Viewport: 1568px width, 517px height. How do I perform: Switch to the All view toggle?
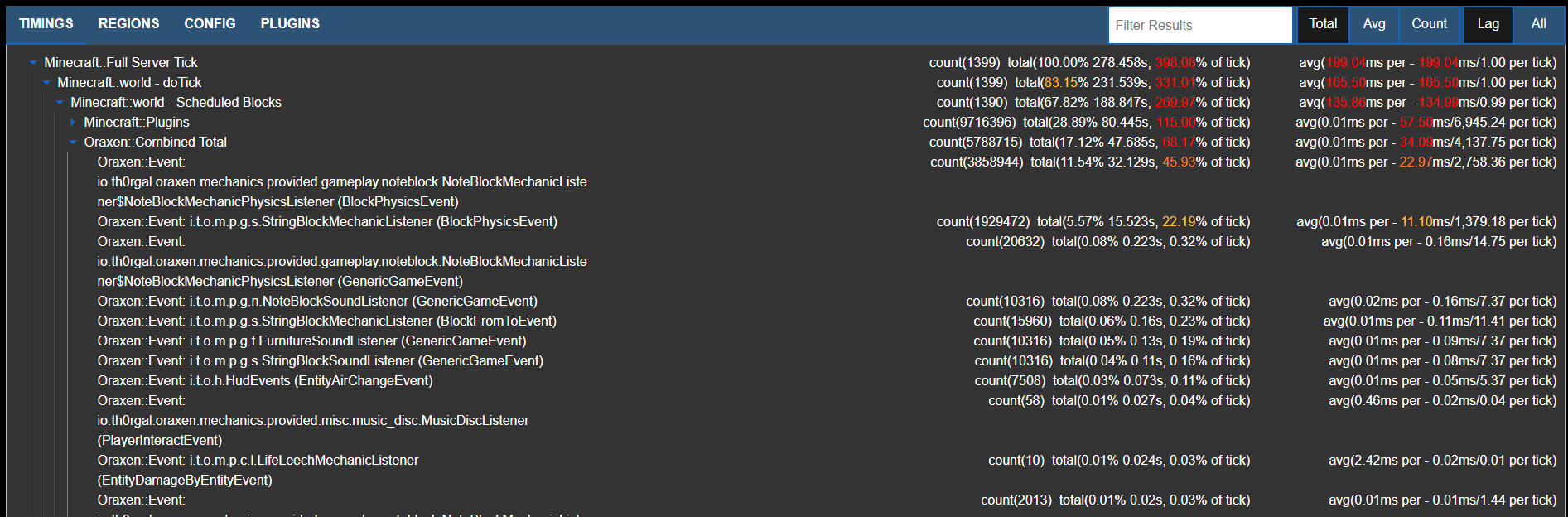click(1538, 24)
